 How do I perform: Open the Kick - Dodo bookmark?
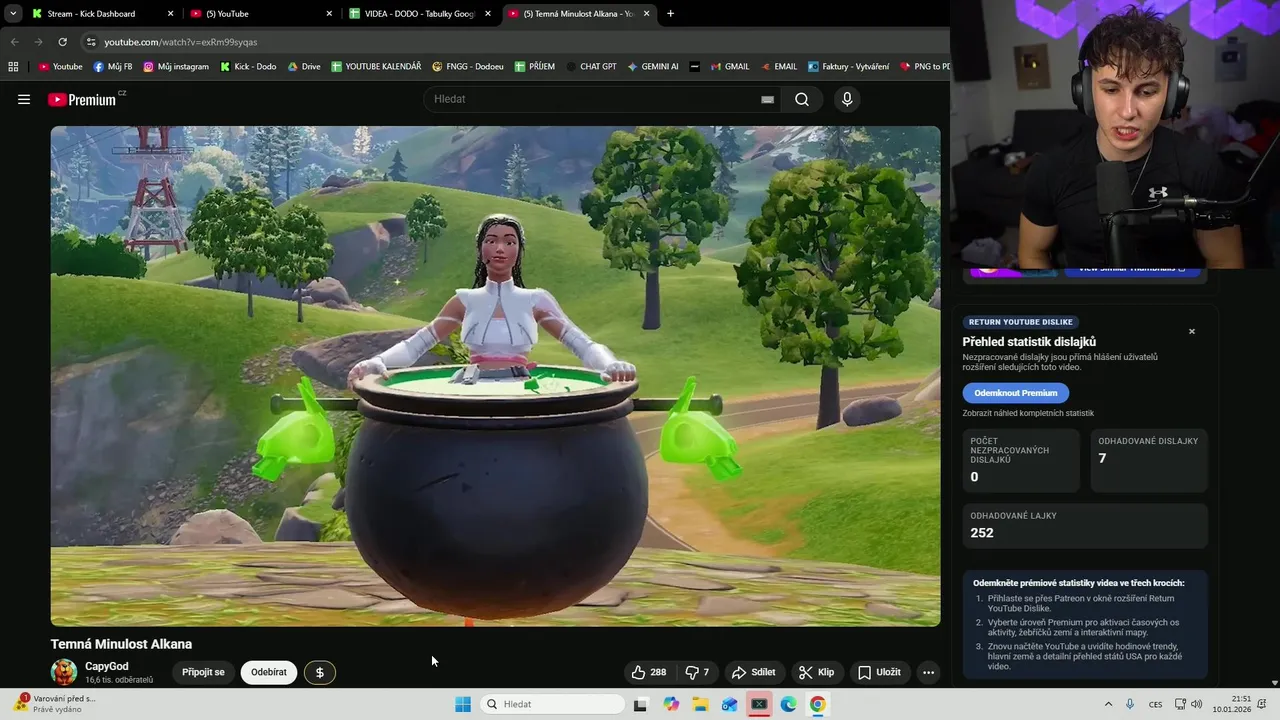point(248,67)
